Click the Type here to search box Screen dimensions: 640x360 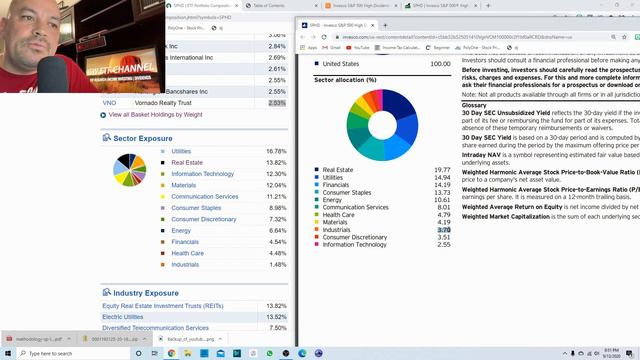click(x=73, y=353)
